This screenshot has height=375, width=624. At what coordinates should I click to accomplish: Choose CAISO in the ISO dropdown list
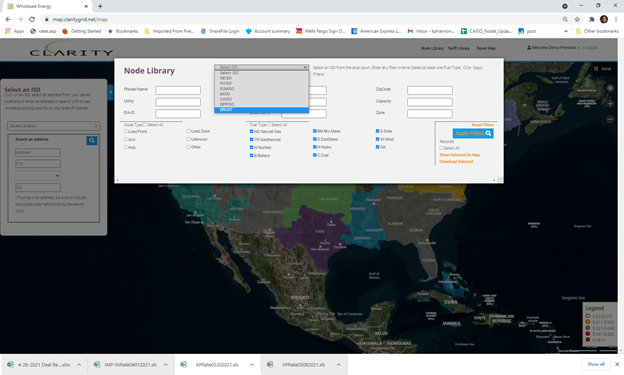pos(261,99)
